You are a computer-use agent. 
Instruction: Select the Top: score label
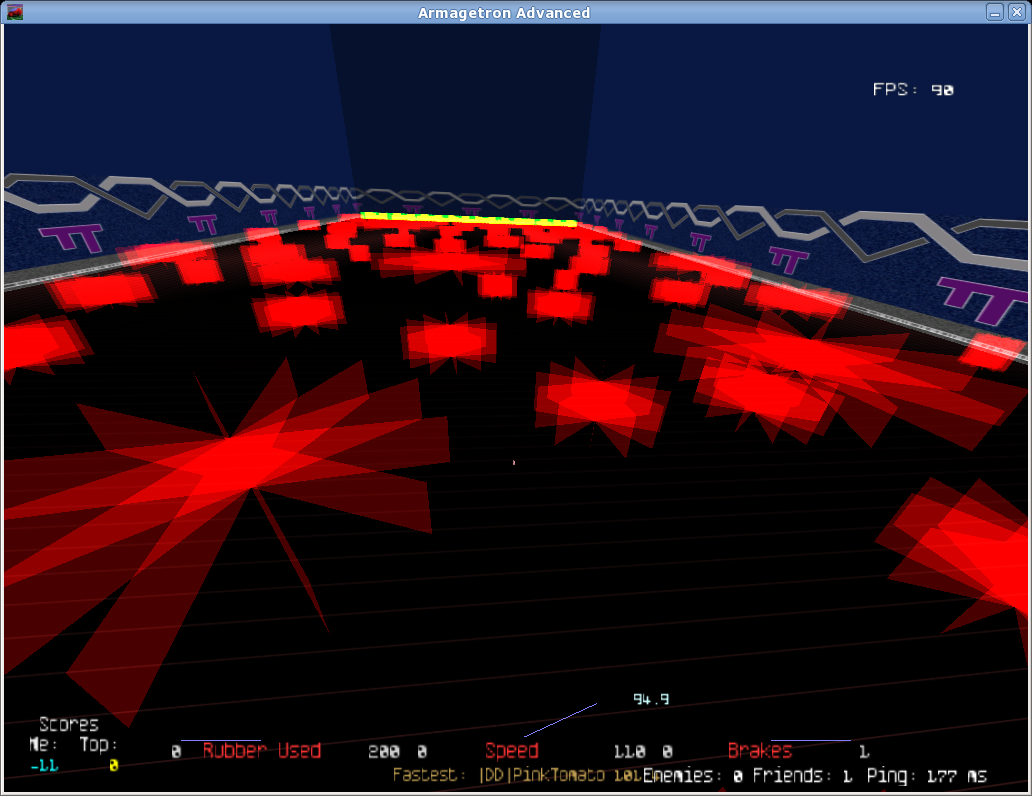[99, 745]
